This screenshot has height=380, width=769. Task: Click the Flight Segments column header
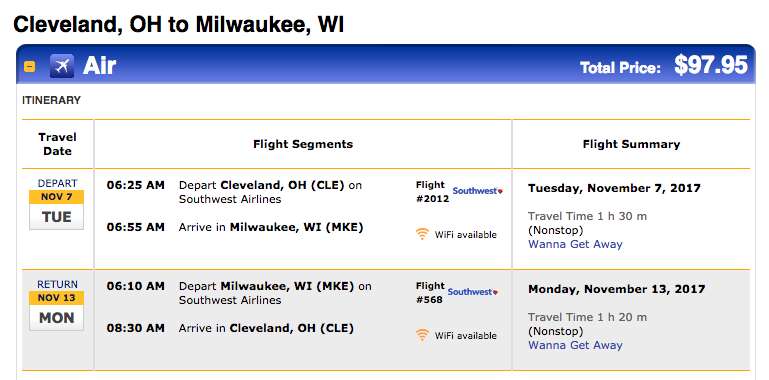[x=303, y=144]
